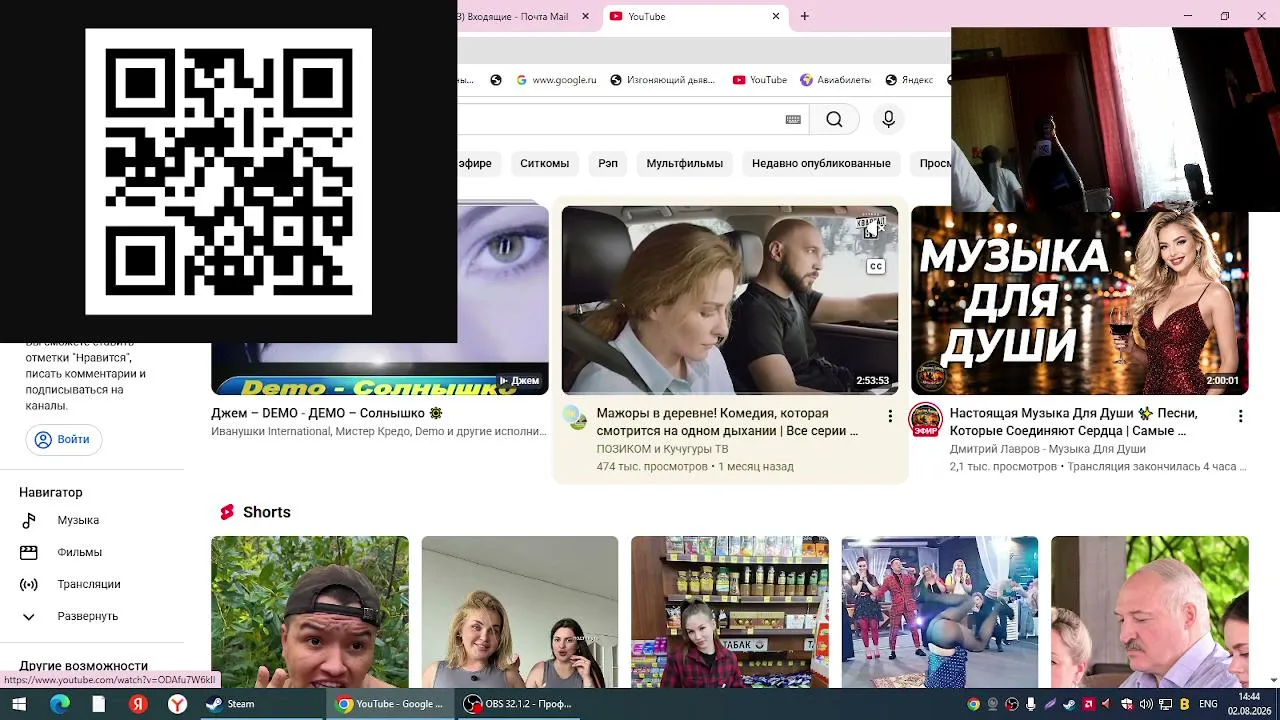
Task: Open the Short with two blonde and brunette women
Action: point(520,612)
